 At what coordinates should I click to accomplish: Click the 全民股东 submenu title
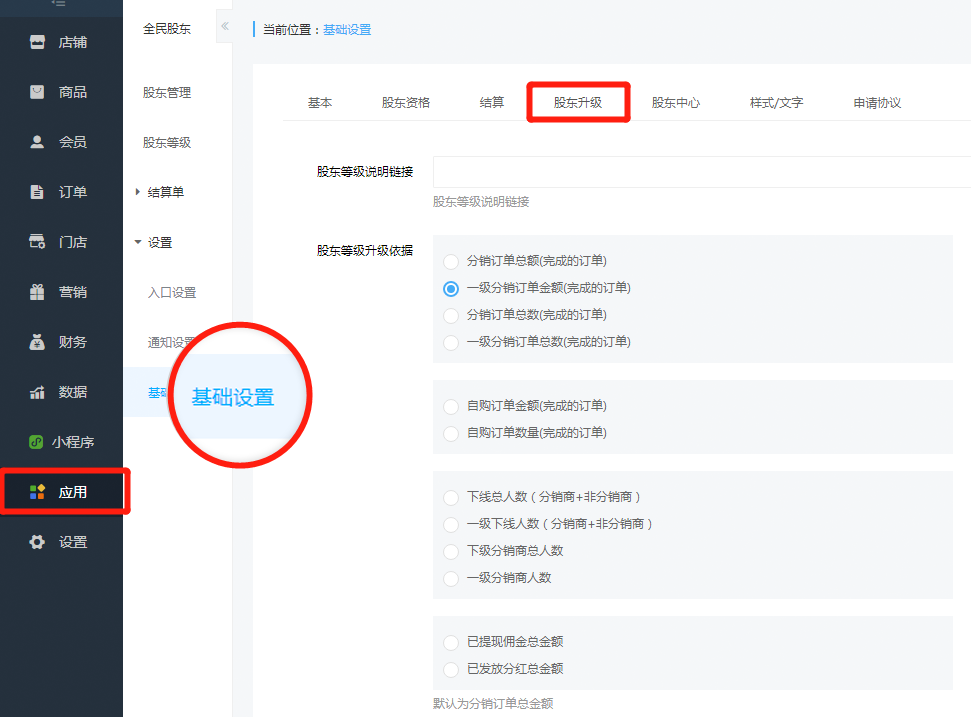pyautogui.click(x=167, y=28)
